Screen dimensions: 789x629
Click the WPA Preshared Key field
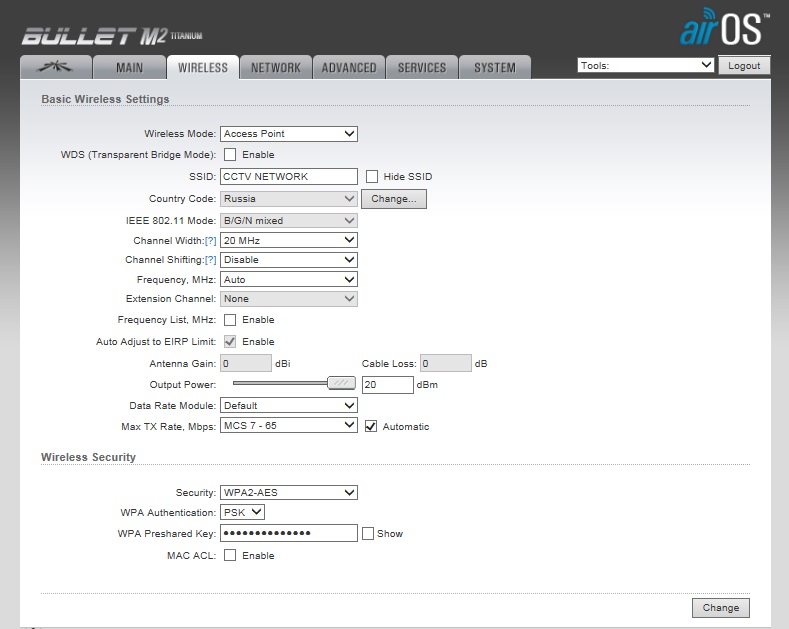pos(289,533)
